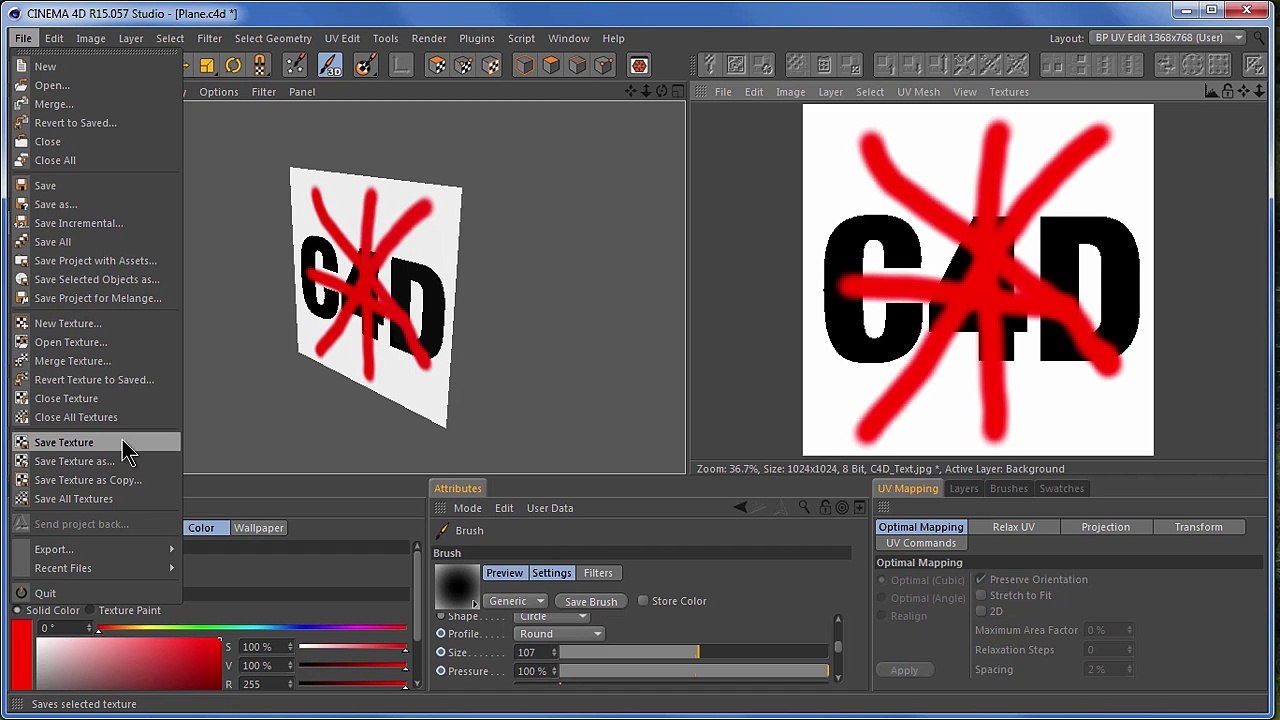Click the rainbow hue slider
The image size is (1280, 720).
coord(252,628)
